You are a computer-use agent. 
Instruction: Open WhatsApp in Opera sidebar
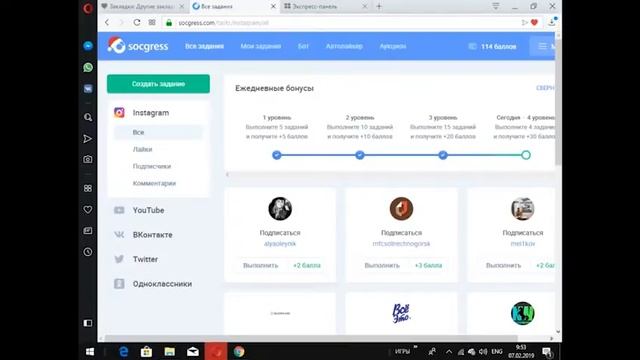(88, 67)
